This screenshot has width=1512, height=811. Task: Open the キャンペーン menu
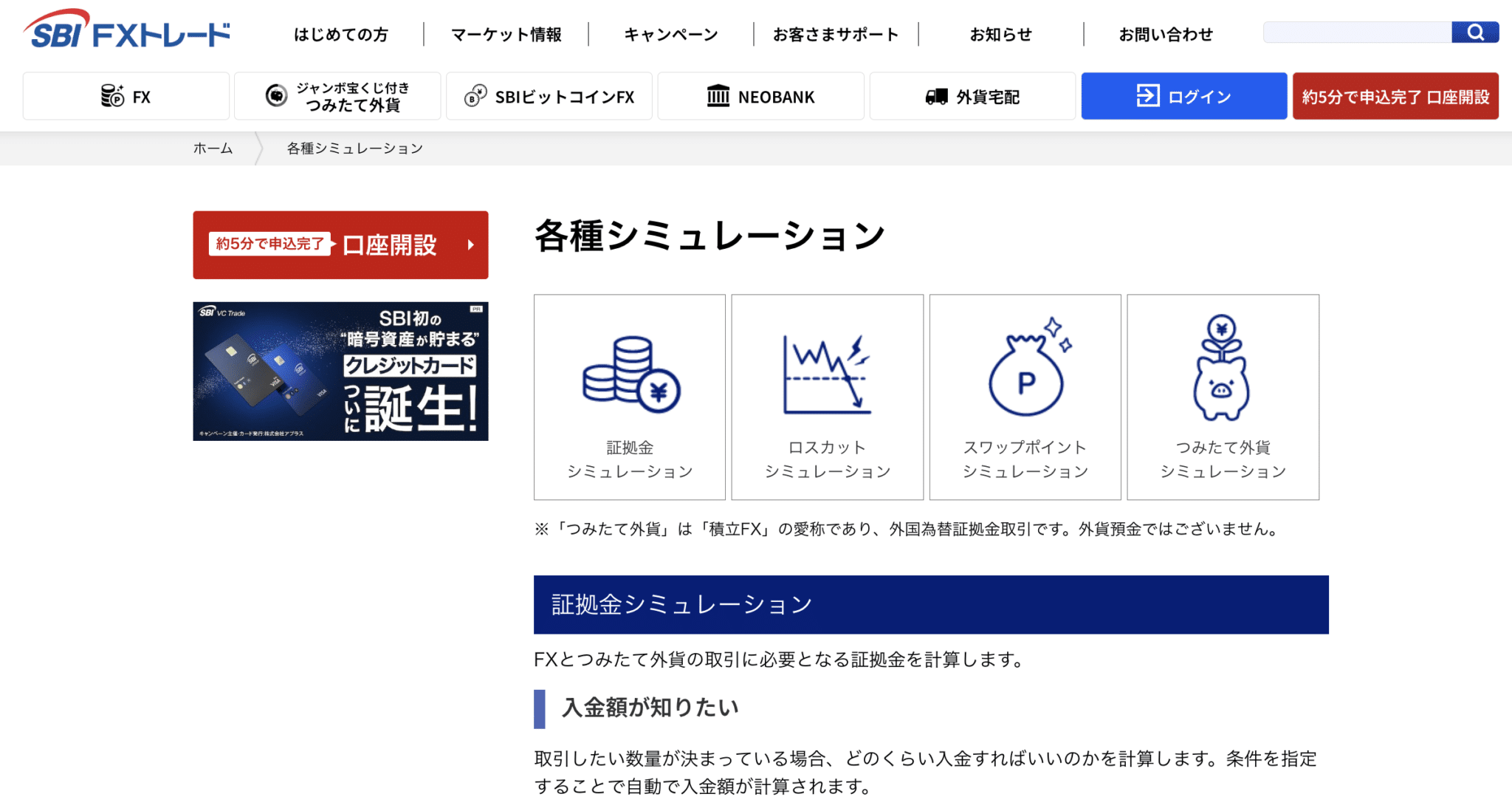point(671,35)
